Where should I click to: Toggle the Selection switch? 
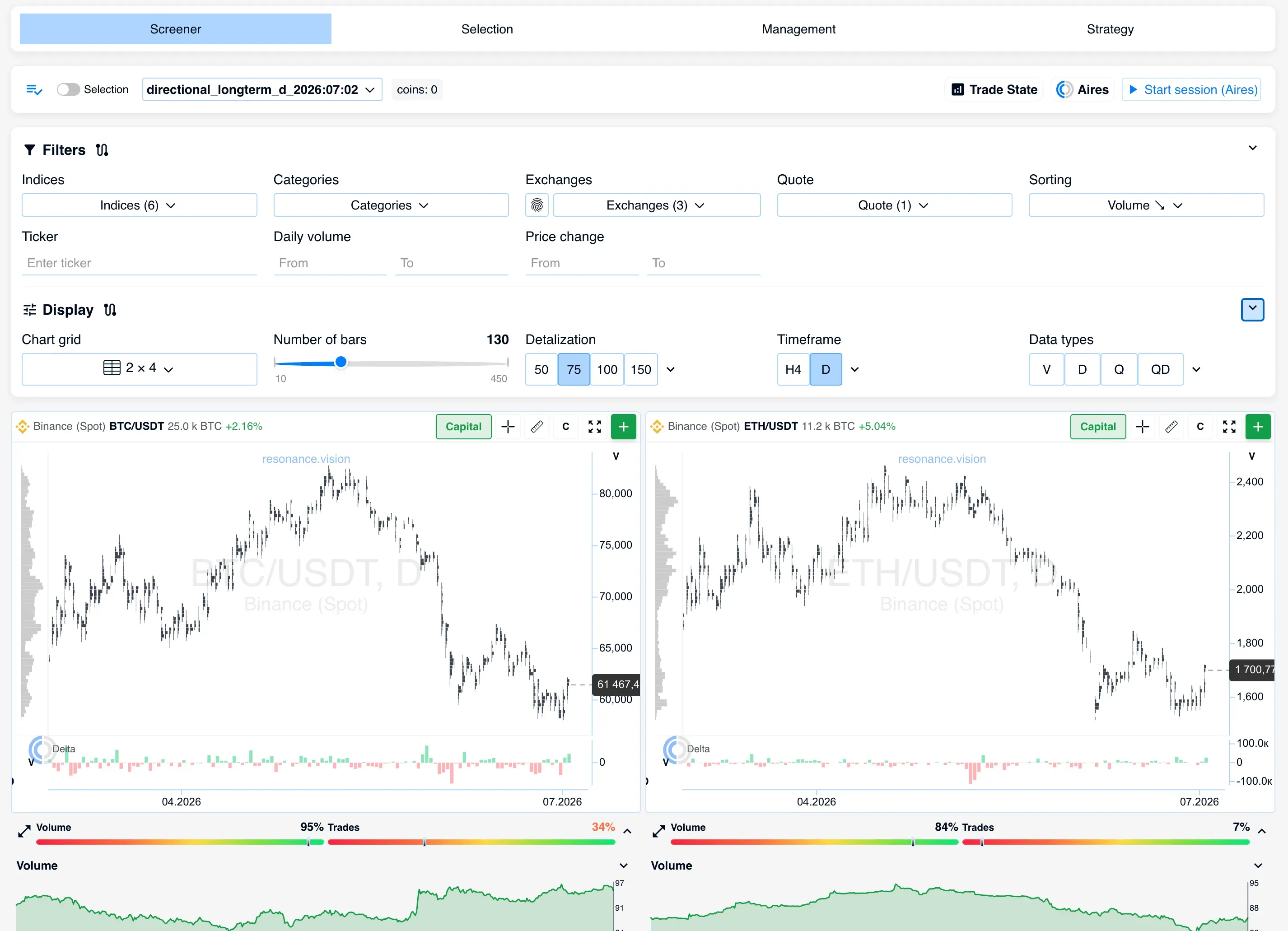68,90
